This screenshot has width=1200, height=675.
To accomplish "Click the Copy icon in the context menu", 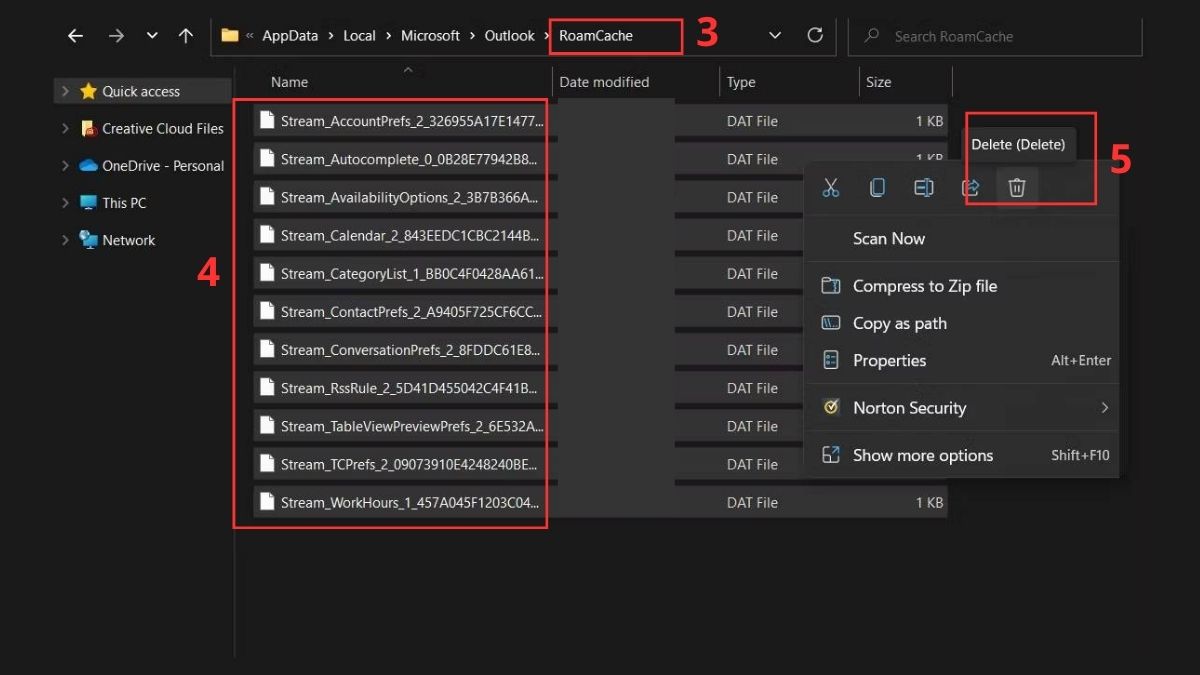I will [x=877, y=187].
